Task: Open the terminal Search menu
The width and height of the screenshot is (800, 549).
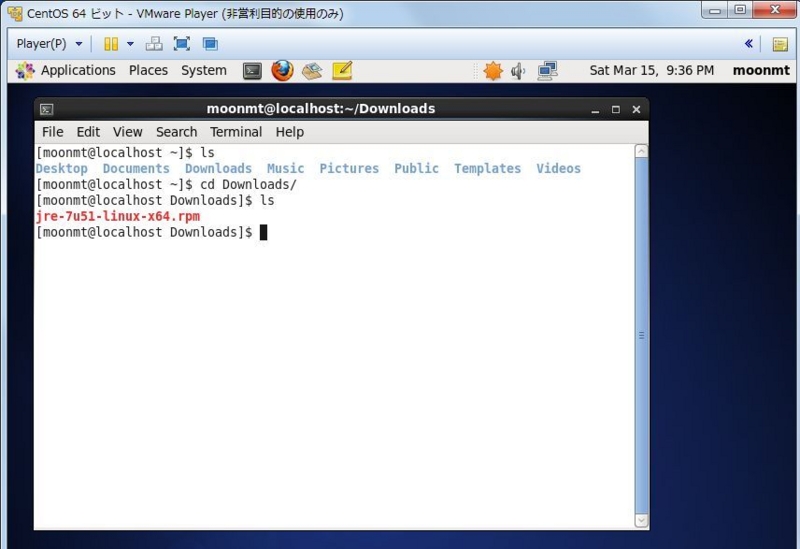Action: (x=177, y=132)
